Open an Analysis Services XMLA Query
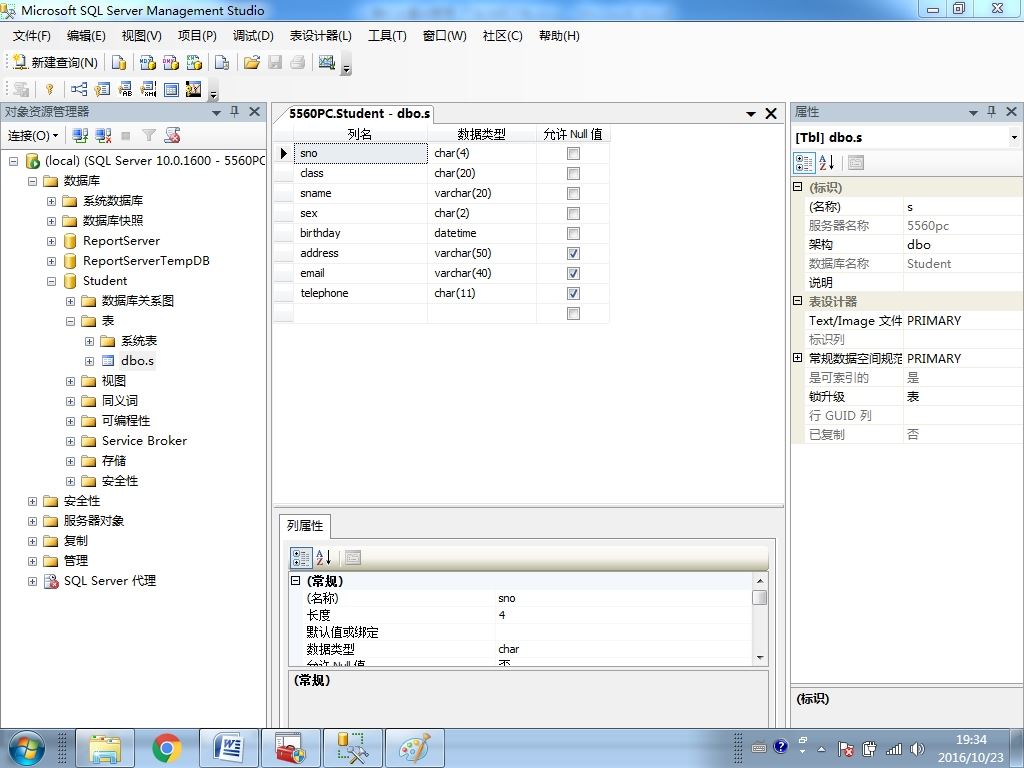 (194, 62)
